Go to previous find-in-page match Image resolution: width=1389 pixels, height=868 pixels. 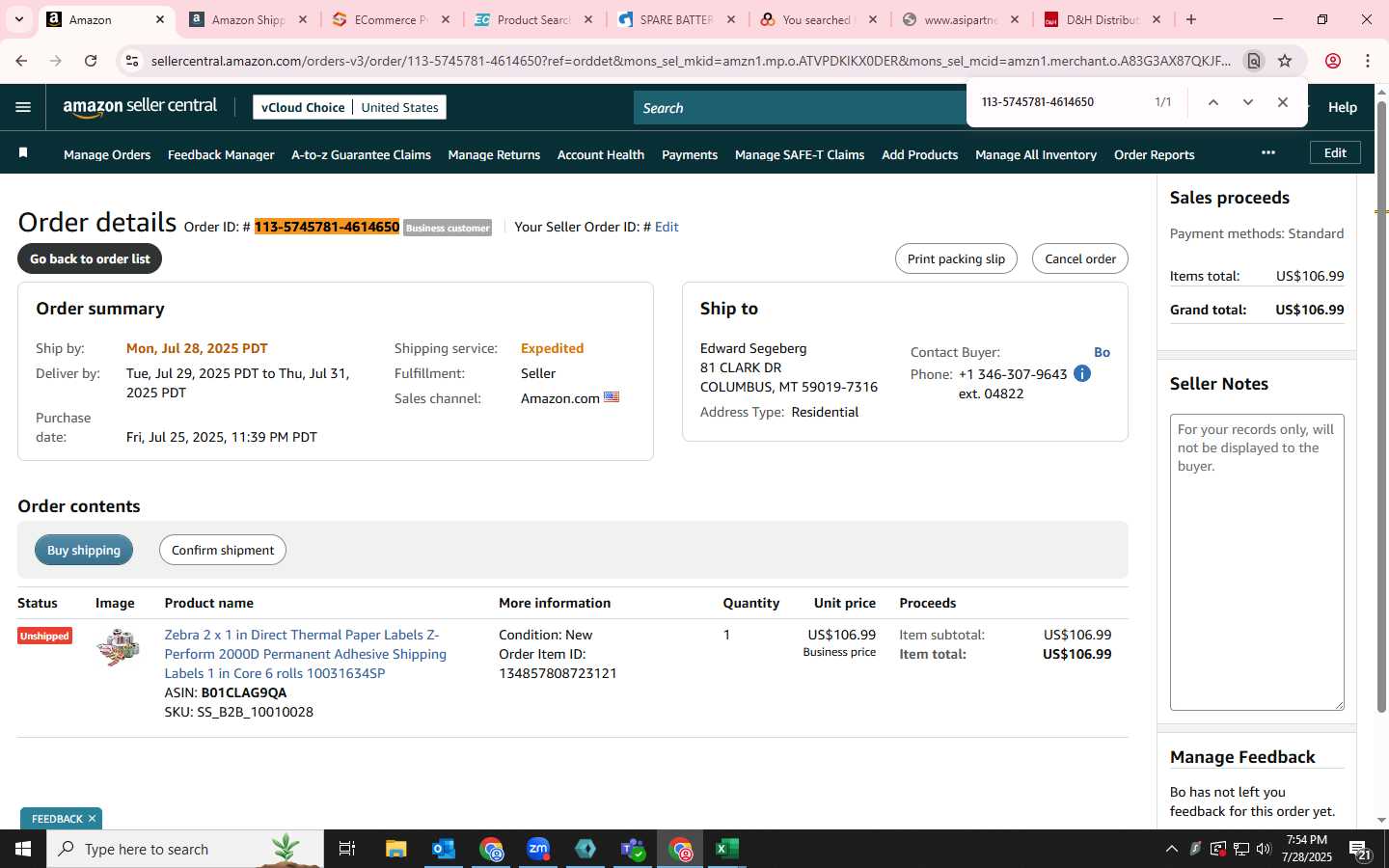[1213, 102]
